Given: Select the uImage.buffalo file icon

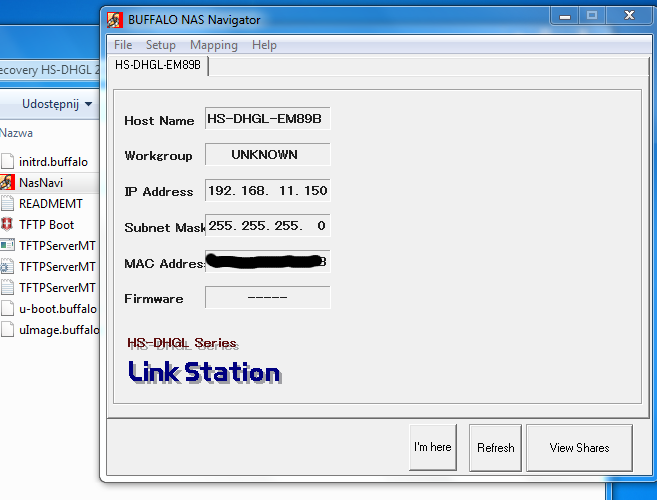Looking at the screenshot, I should coord(8,330).
